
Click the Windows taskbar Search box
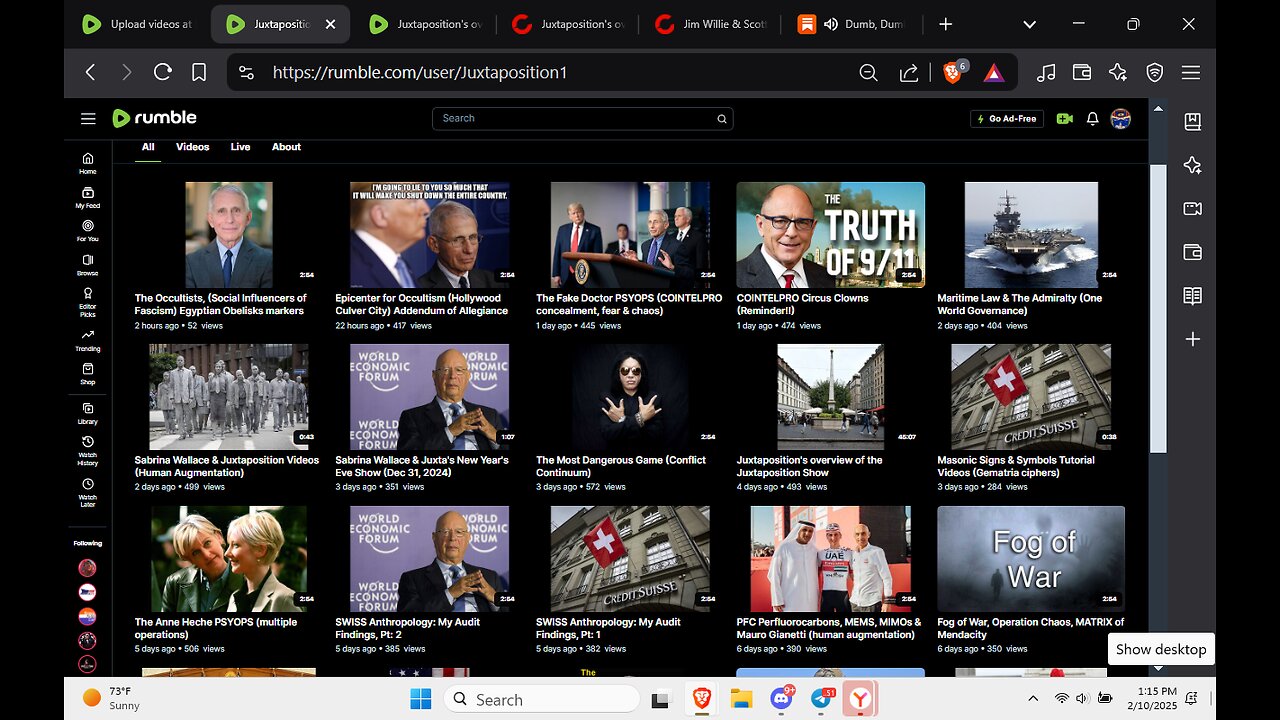coord(541,699)
